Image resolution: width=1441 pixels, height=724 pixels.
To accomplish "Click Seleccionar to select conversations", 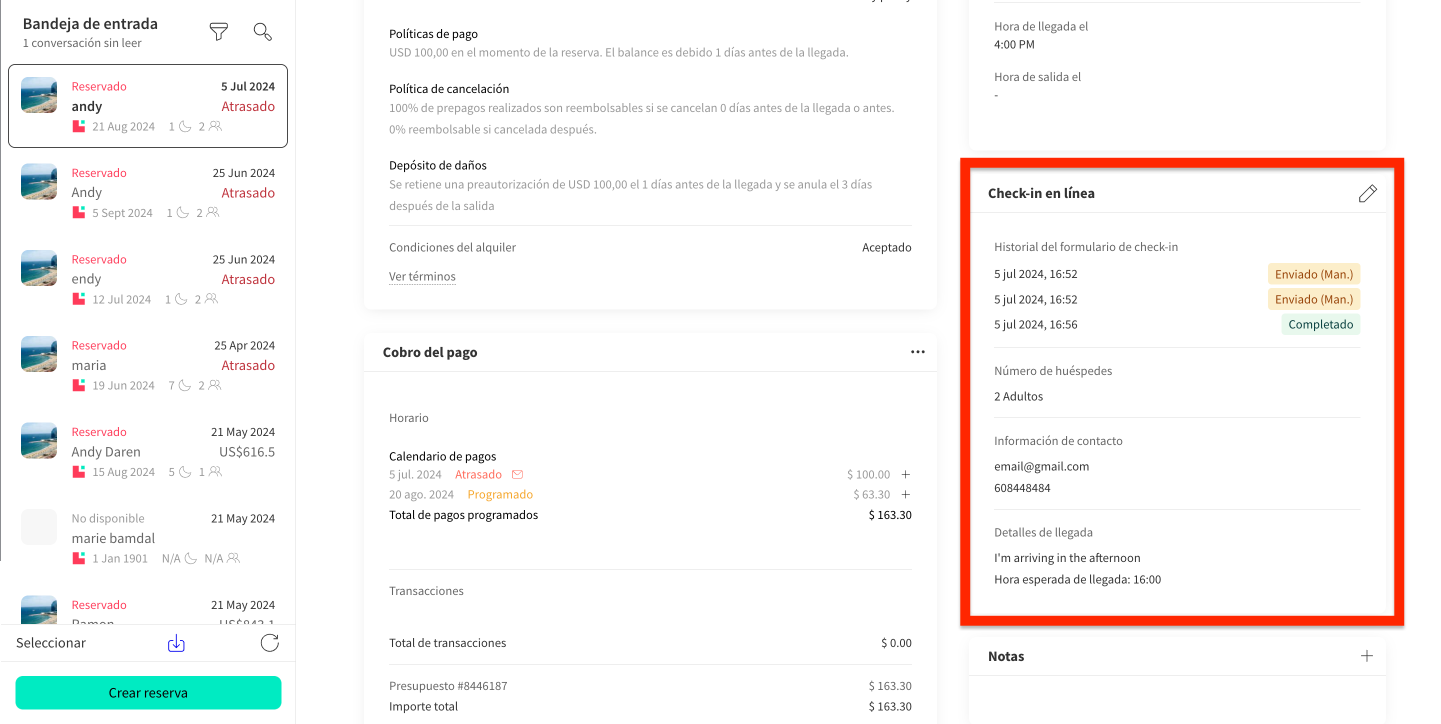I will click(51, 643).
